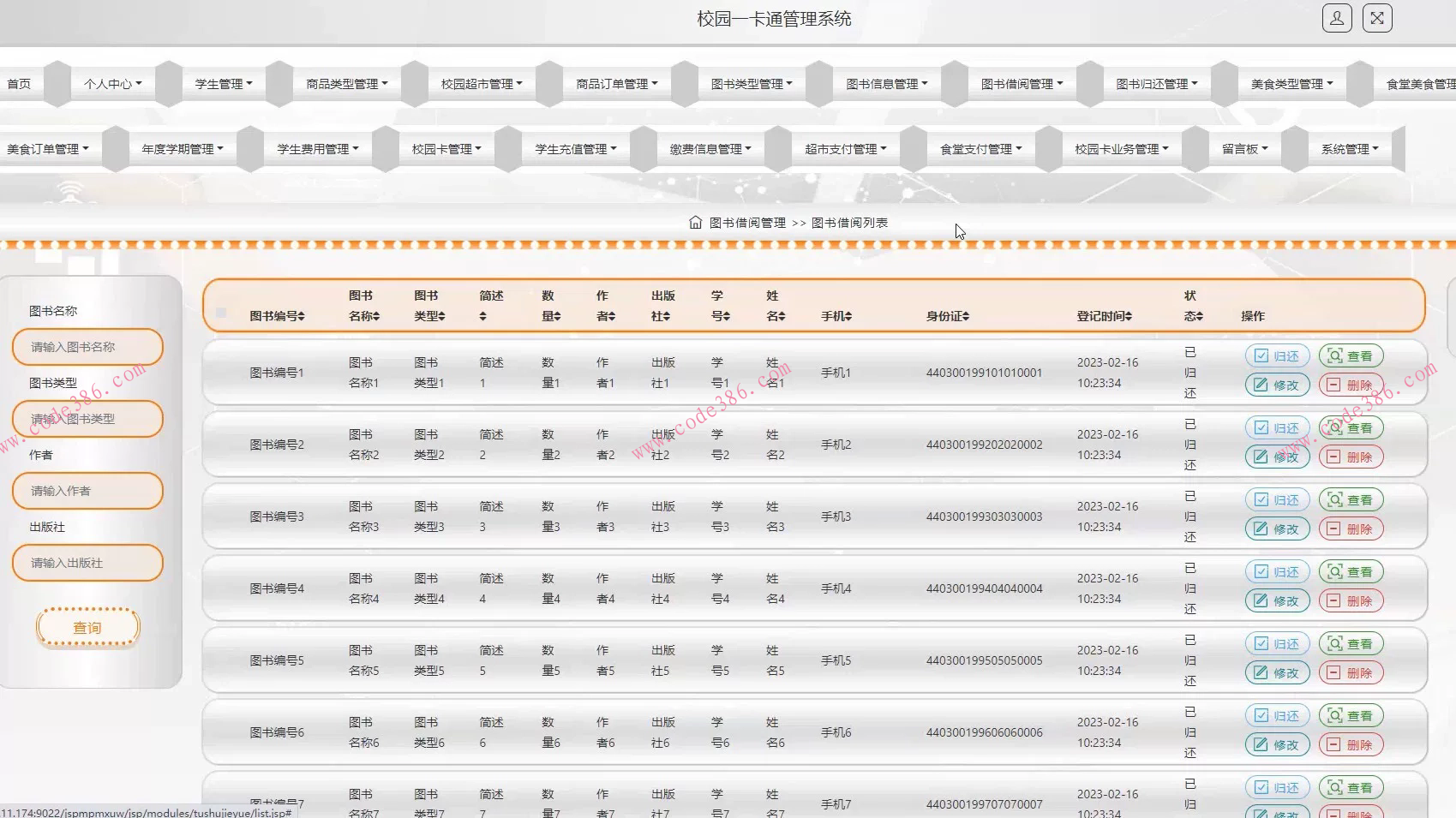Open the 年度学期管理 menu
The height and width of the screenshot is (818, 1456).
[183, 149]
